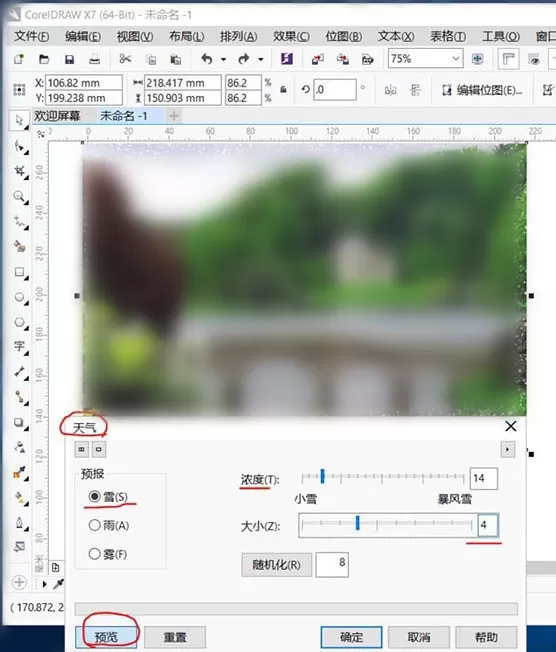This screenshot has width=556, height=652.
Task: Click the 浓度 value field showing 14
Action: 483,478
